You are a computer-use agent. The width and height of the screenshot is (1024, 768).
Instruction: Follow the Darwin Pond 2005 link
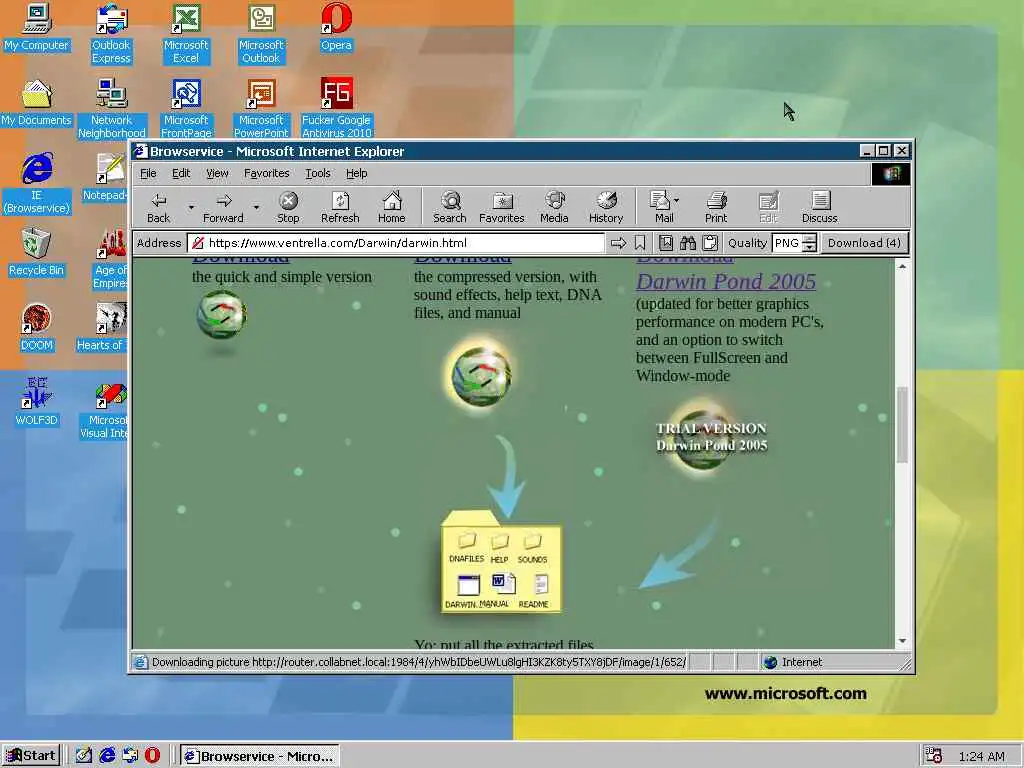[x=726, y=281]
